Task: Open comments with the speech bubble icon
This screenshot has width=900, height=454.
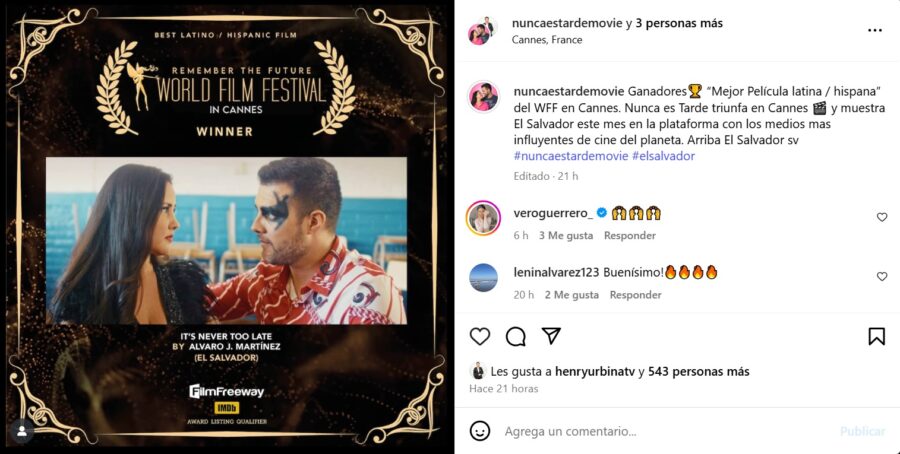Action: (x=515, y=336)
